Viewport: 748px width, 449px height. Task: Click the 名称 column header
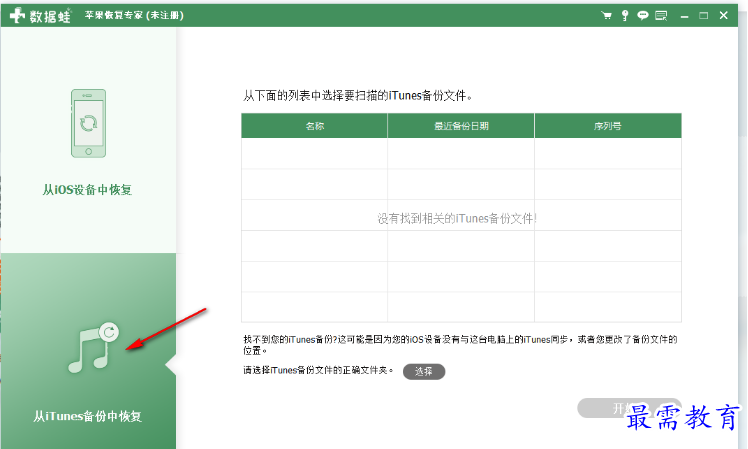coord(314,126)
